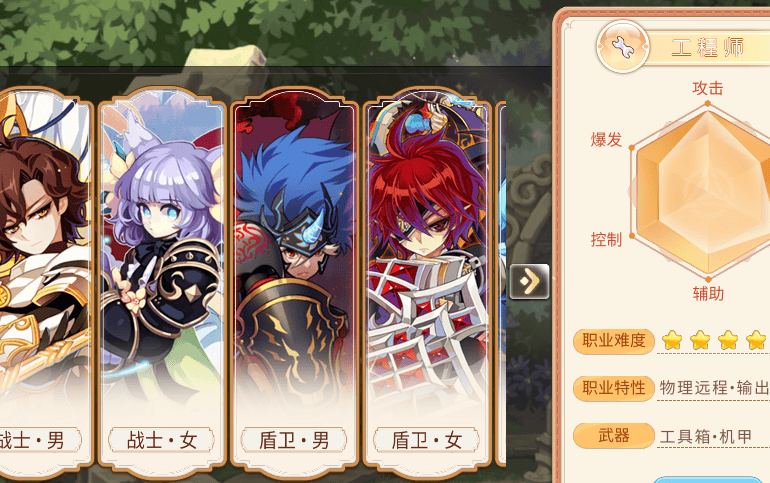
Task: Select the 盾卫·女 character card
Action: (x=427, y=284)
